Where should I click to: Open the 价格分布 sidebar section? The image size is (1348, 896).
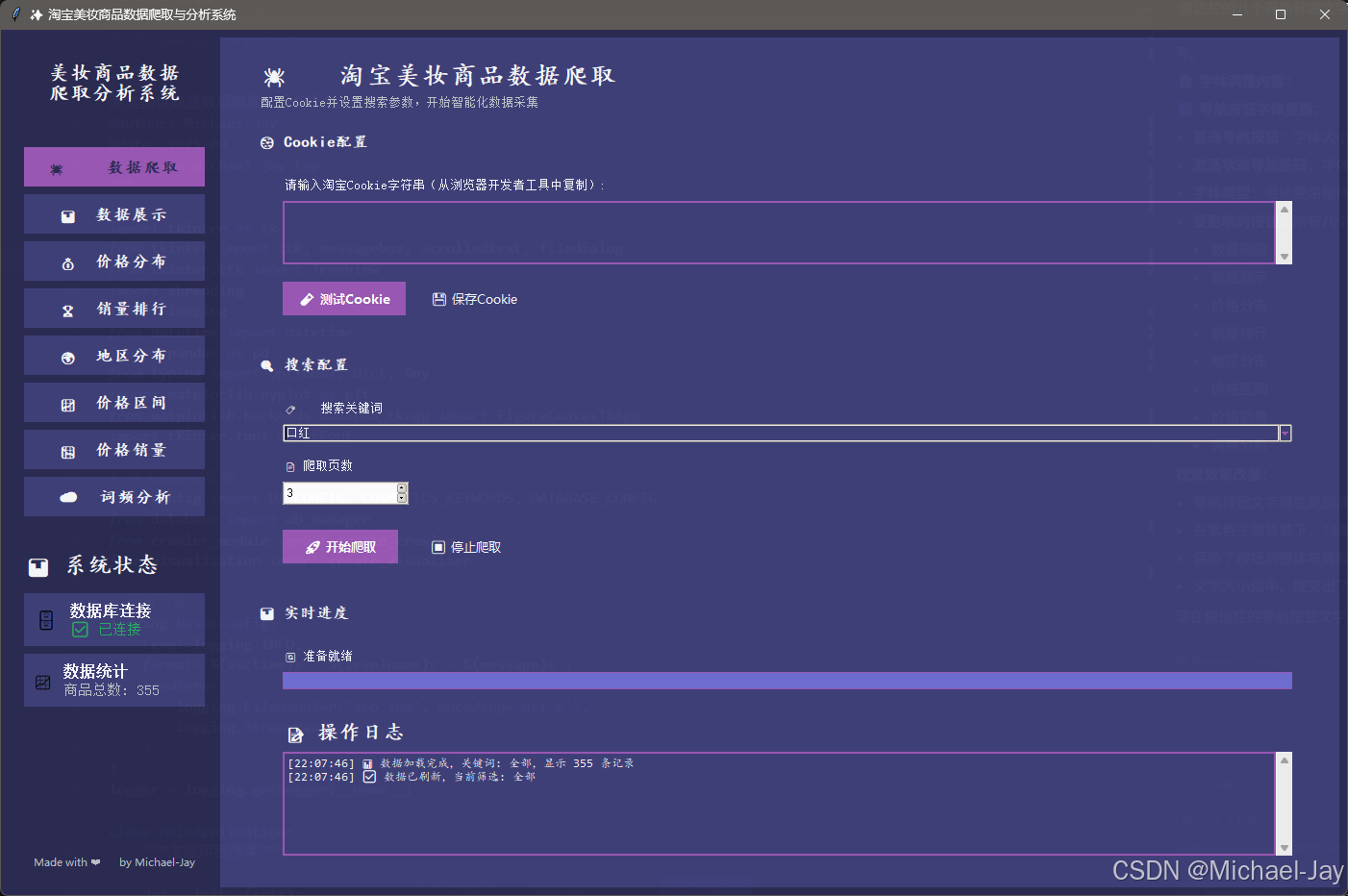114,261
